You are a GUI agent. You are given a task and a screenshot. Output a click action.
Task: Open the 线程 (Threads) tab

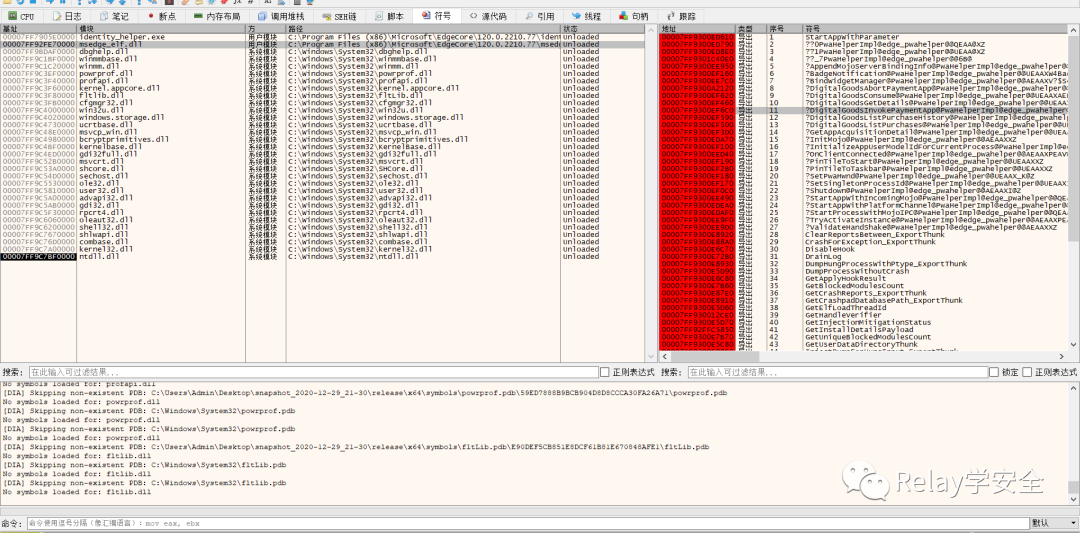point(586,16)
